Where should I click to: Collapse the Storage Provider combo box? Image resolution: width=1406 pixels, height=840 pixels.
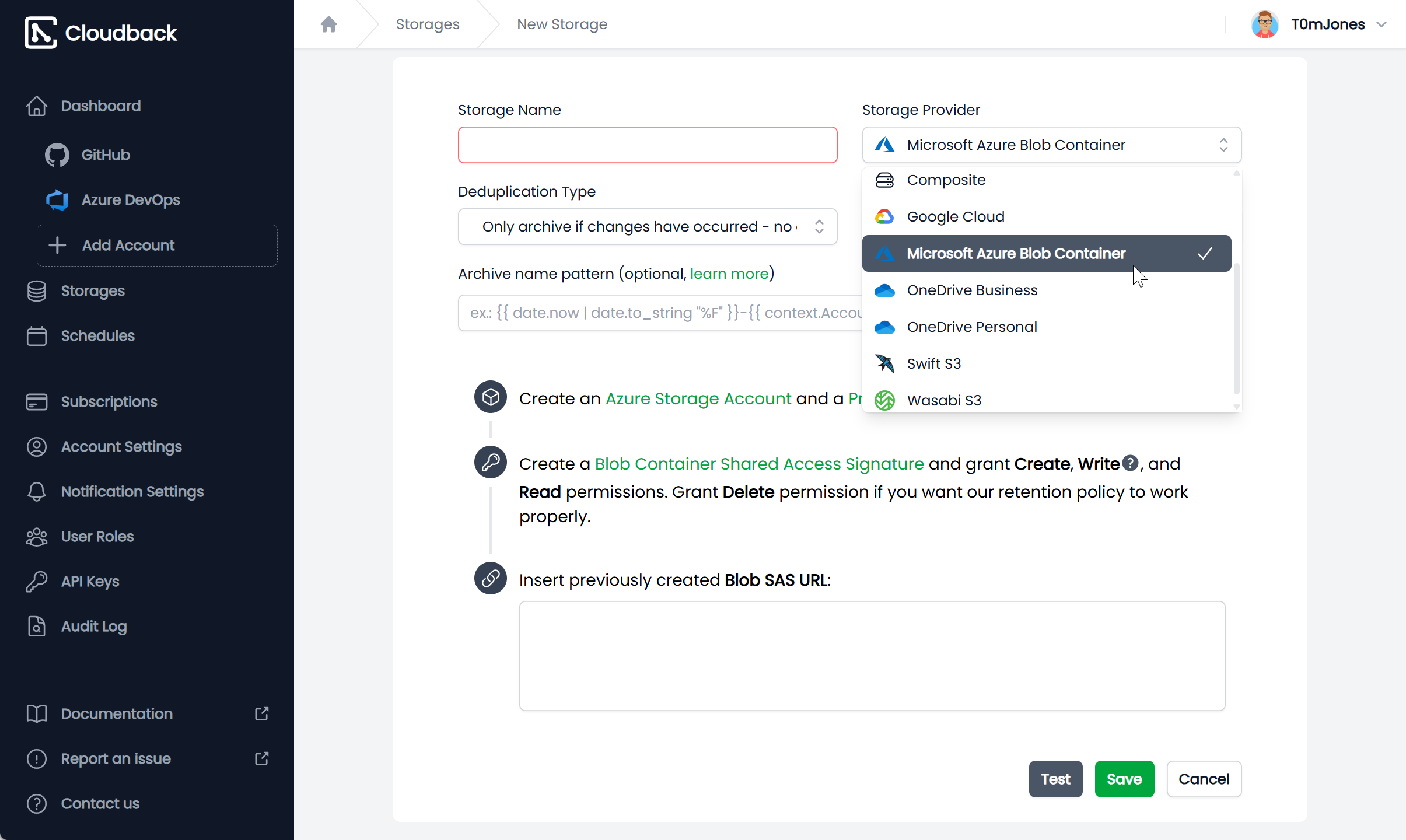click(1051, 145)
